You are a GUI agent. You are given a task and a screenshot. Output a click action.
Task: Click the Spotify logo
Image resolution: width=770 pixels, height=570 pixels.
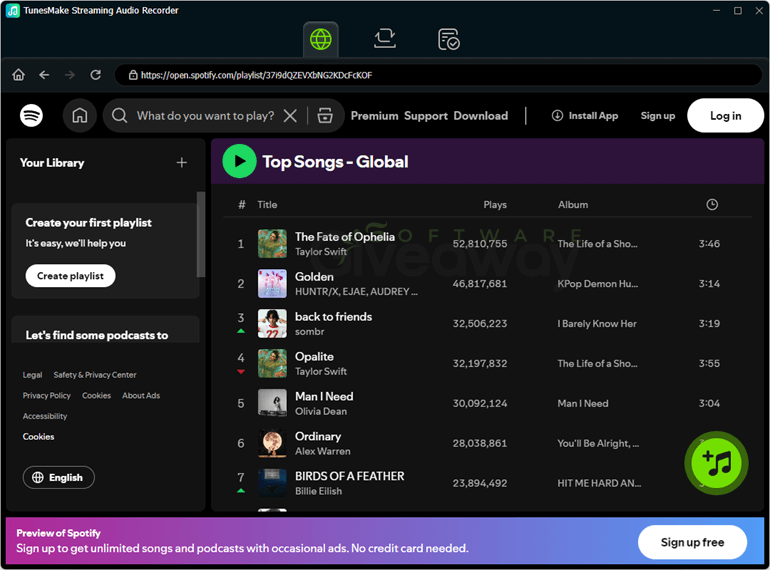tap(31, 115)
